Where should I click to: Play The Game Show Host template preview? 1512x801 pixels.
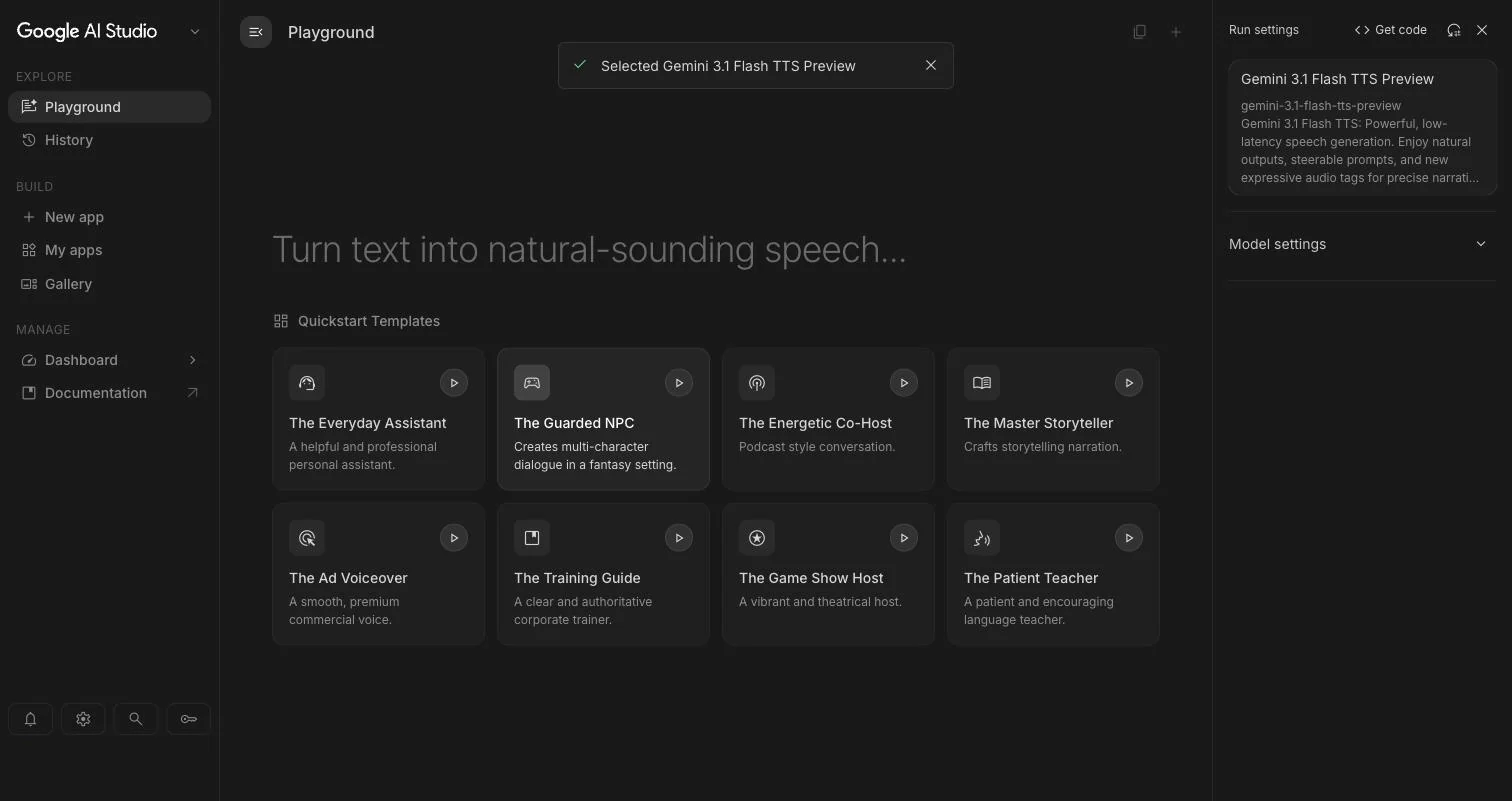click(904, 538)
